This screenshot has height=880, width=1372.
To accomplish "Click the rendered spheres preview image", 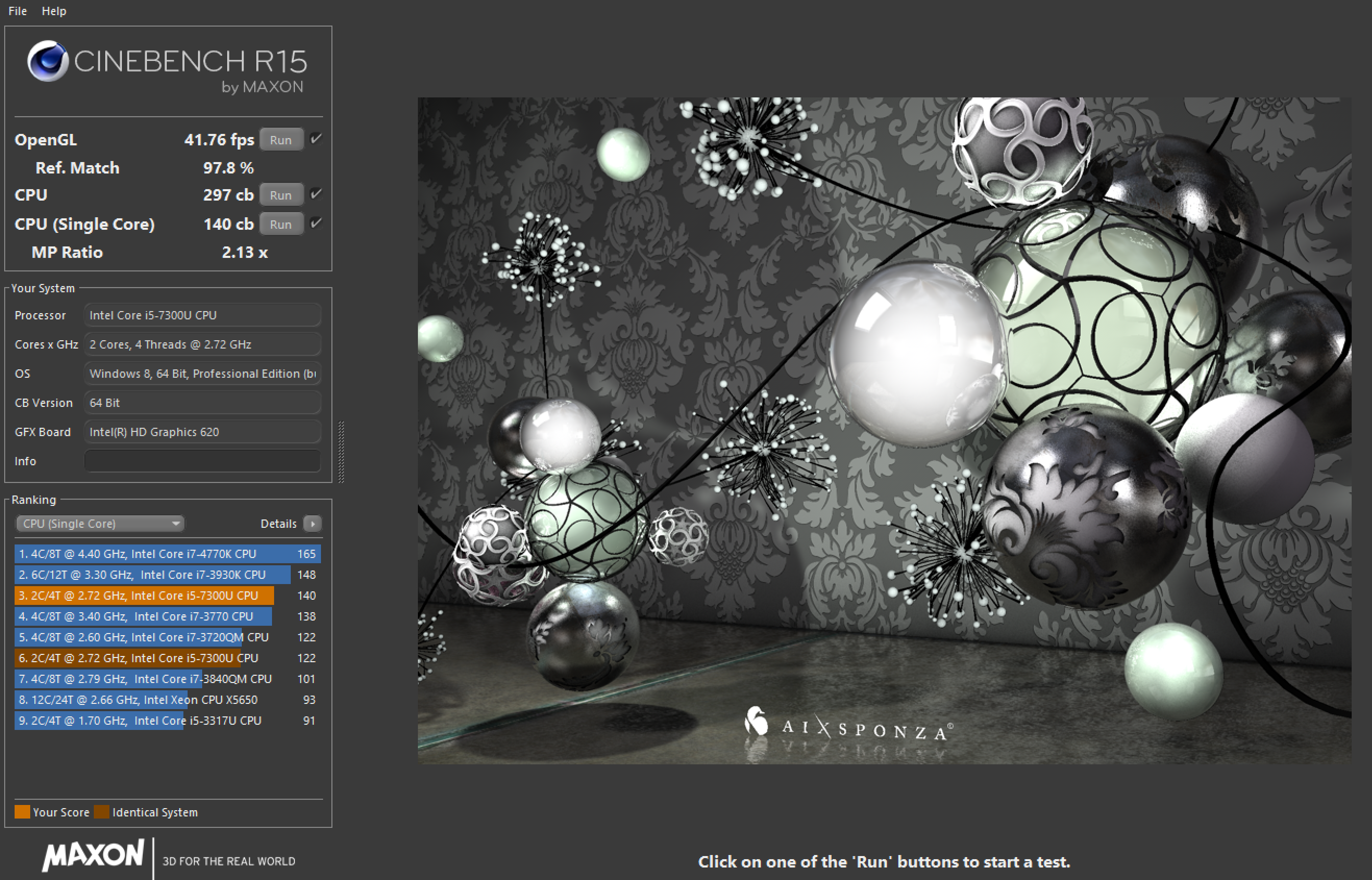I will [x=884, y=430].
